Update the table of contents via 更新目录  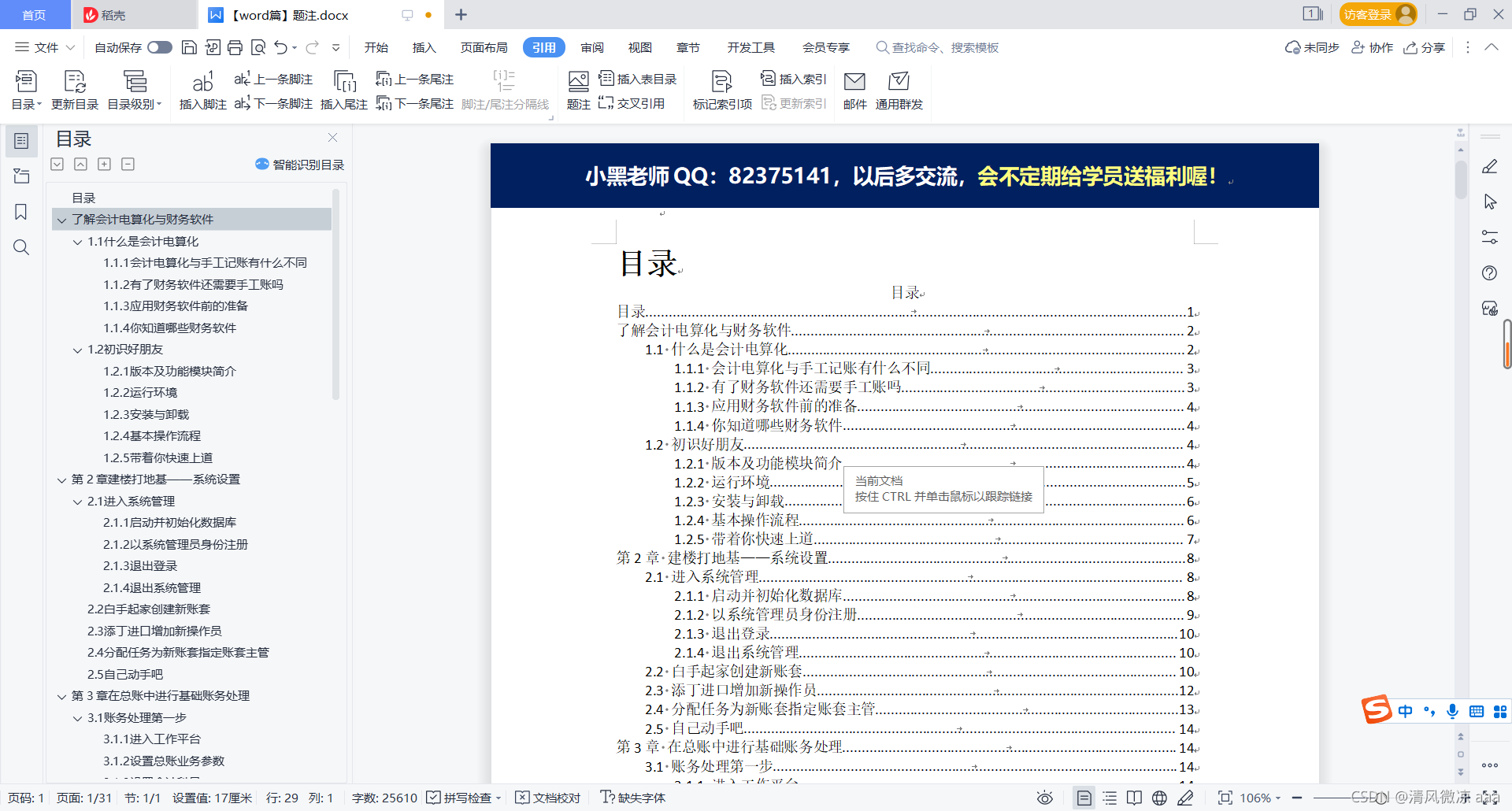(x=74, y=89)
